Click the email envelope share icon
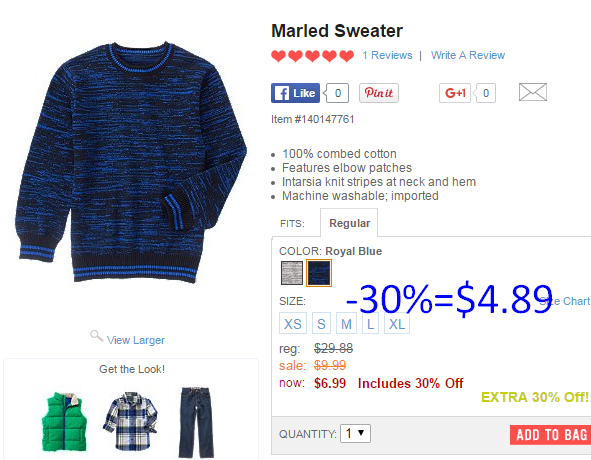This screenshot has height=460, width=591. 533,92
